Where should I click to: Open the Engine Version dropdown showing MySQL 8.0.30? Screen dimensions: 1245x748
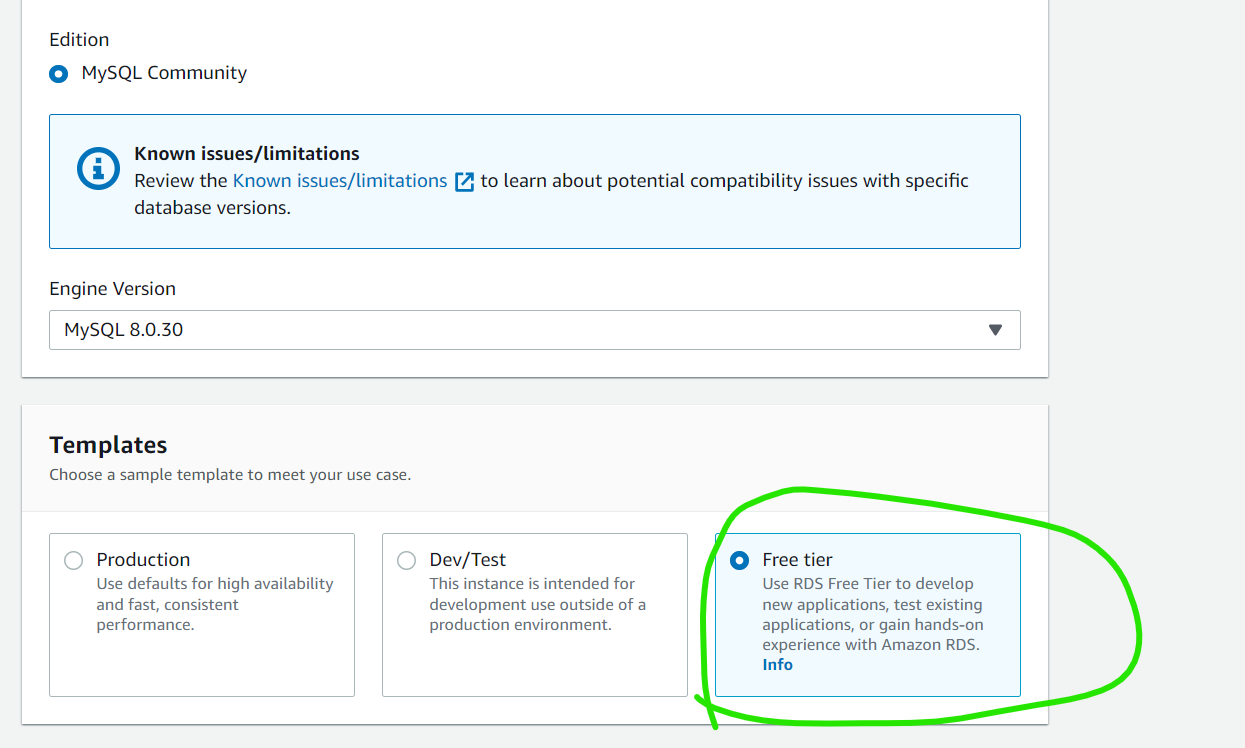point(535,329)
